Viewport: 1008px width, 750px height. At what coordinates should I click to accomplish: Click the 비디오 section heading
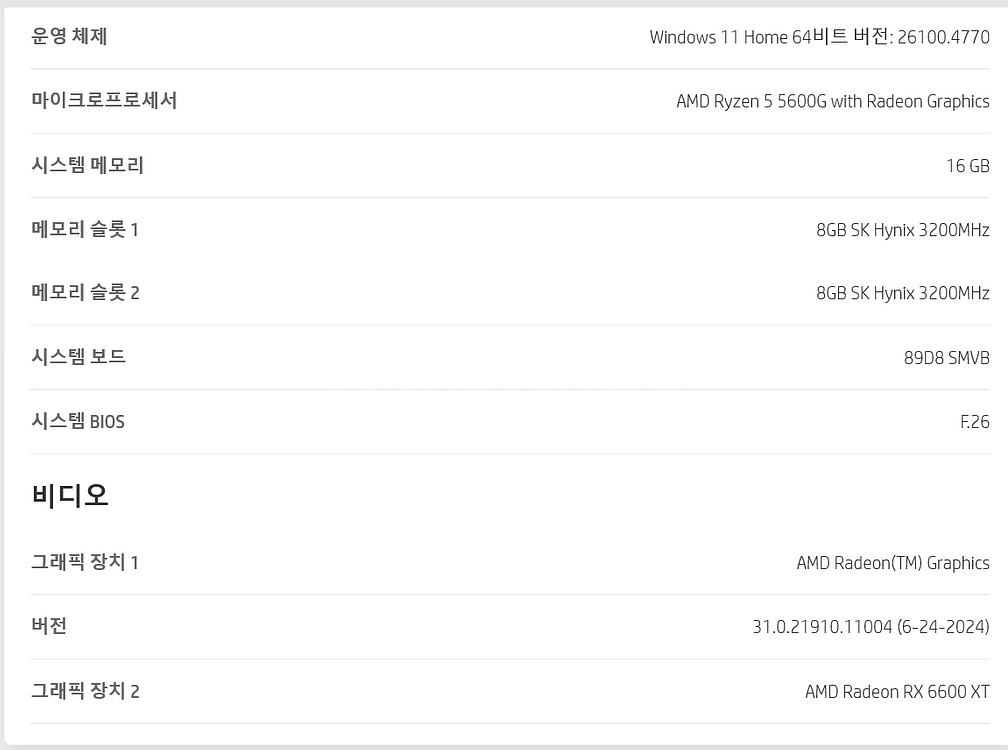click(70, 495)
